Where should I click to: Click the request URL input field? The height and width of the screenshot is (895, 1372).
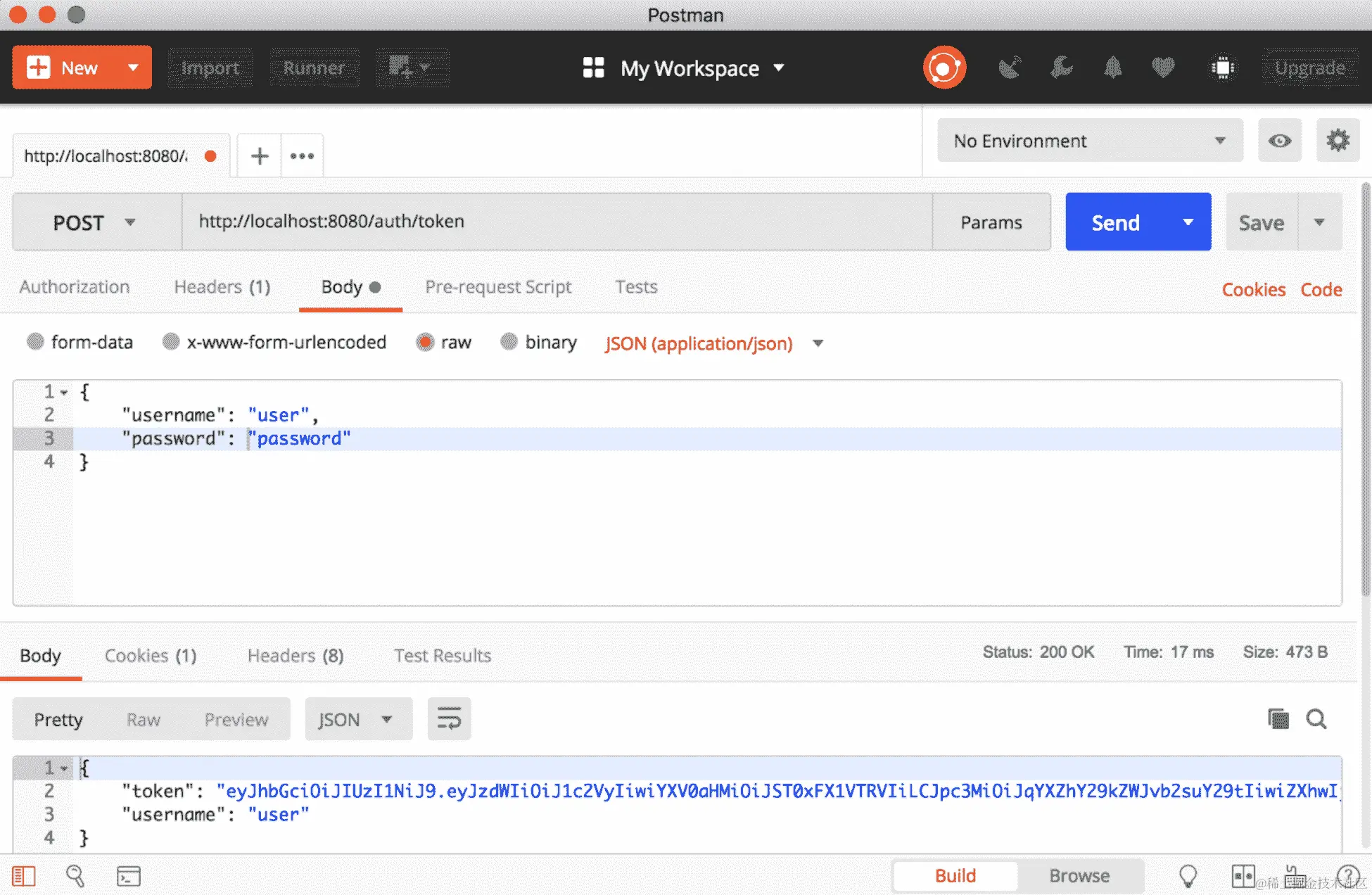[x=556, y=222]
